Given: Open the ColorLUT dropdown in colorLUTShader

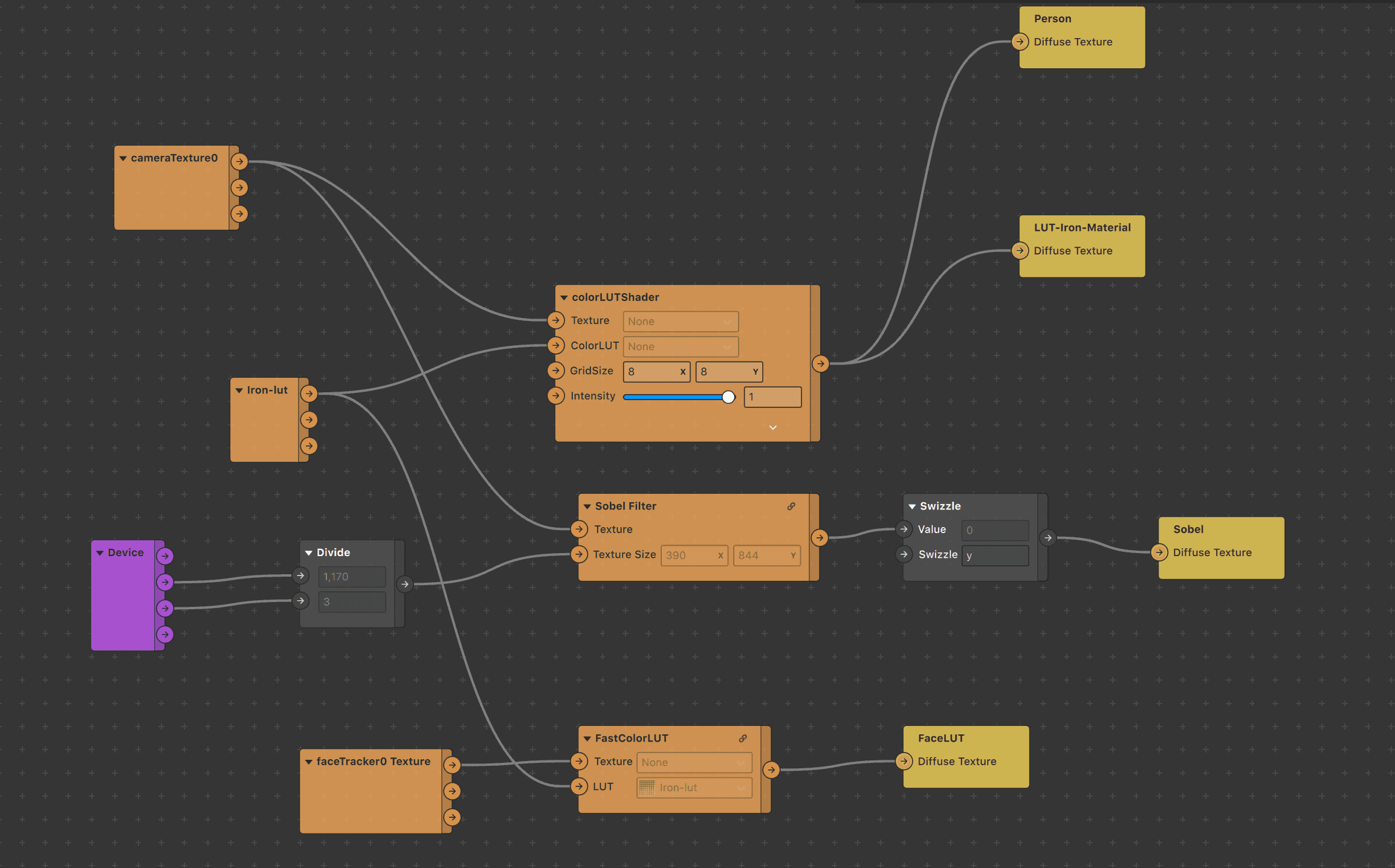Looking at the screenshot, I should [680, 347].
